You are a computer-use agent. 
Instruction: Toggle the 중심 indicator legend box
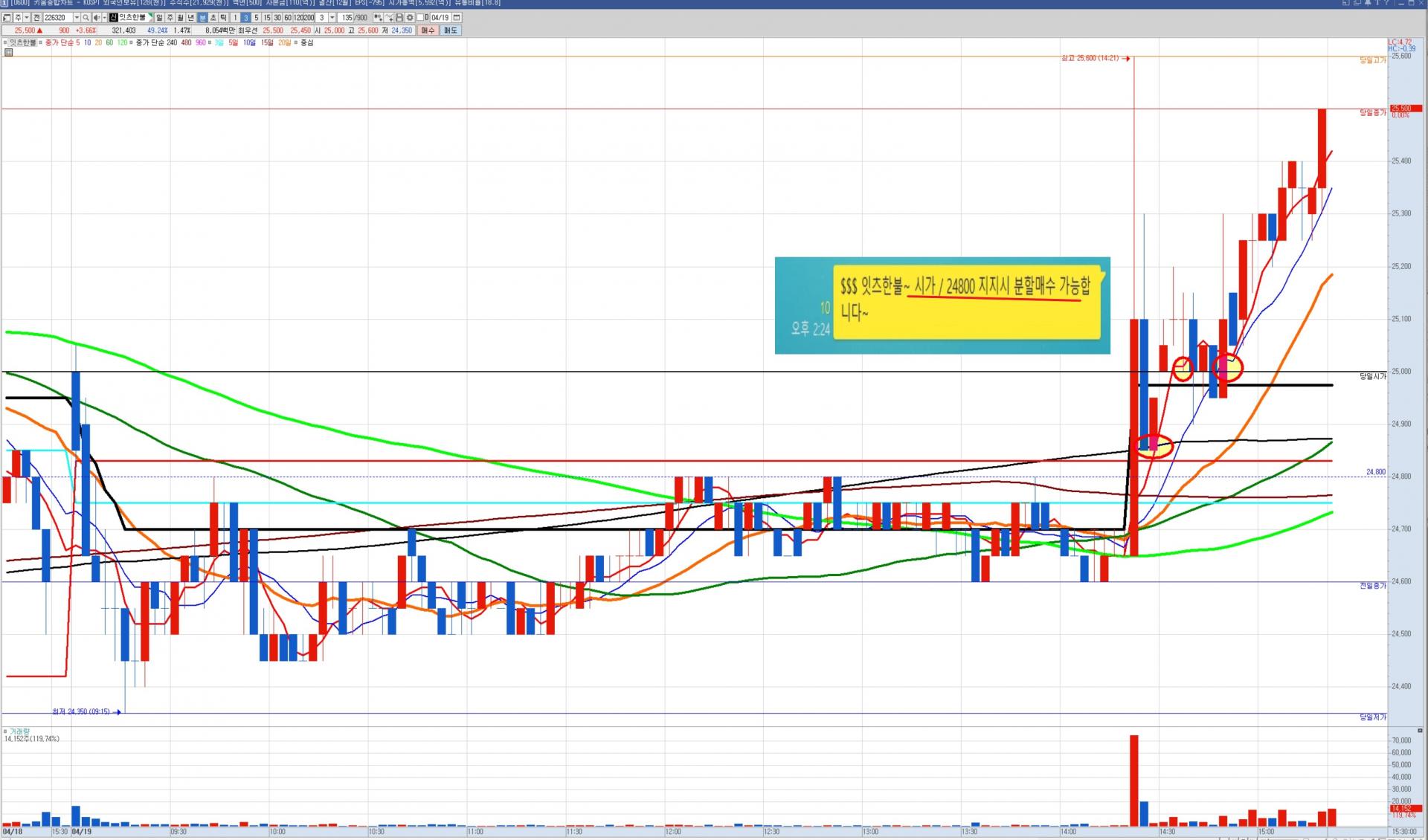[296, 42]
